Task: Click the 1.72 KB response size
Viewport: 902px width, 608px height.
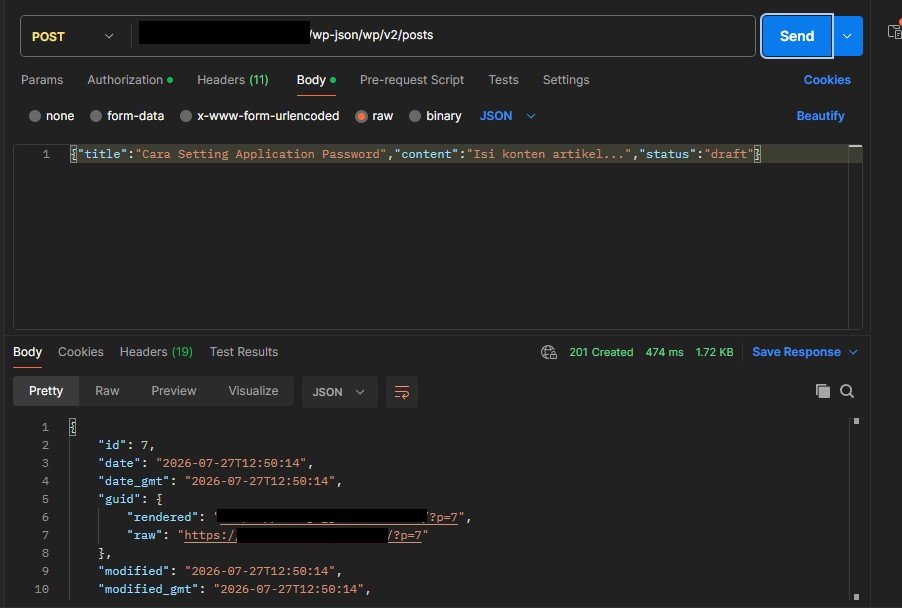Action: click(x=714, y=352)
